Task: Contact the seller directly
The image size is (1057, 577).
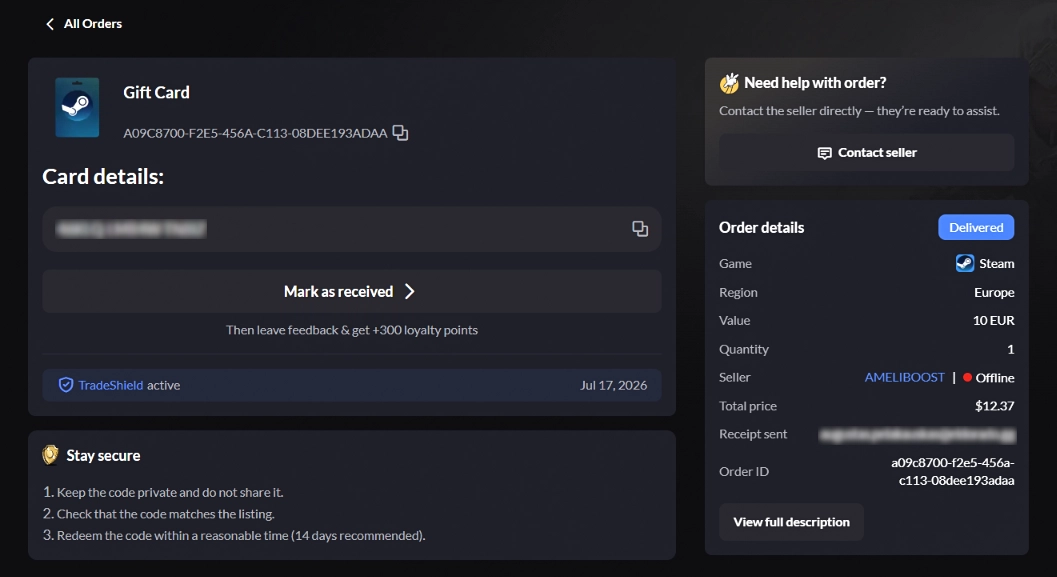Action: tap(866, 152)
